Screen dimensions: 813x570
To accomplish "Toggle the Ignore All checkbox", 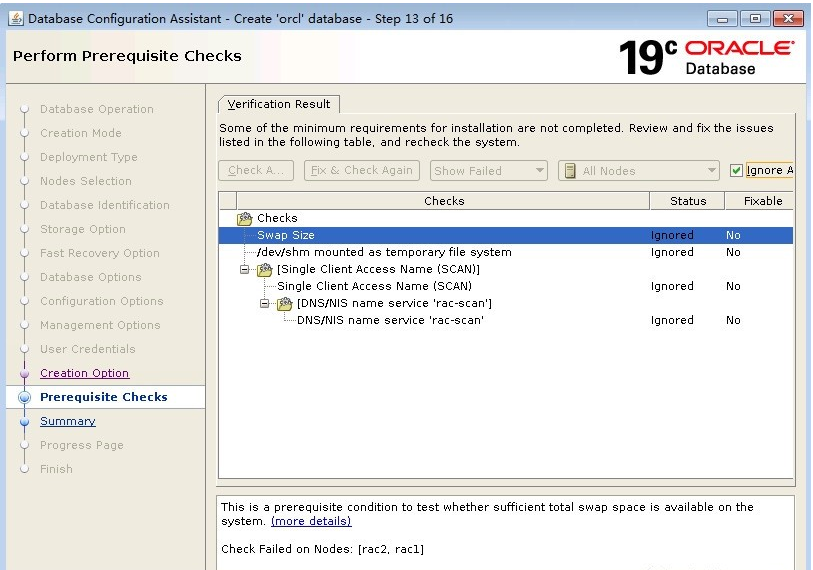I will coord(737,171).
